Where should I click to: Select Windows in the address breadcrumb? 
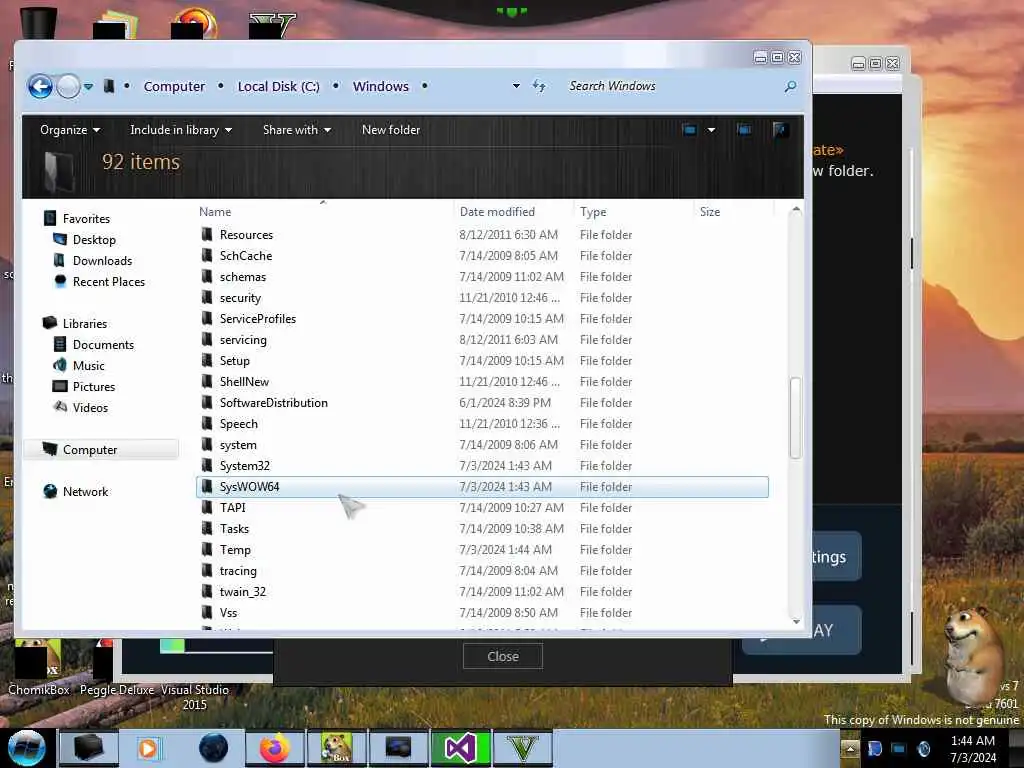click(x=381, y=86)
